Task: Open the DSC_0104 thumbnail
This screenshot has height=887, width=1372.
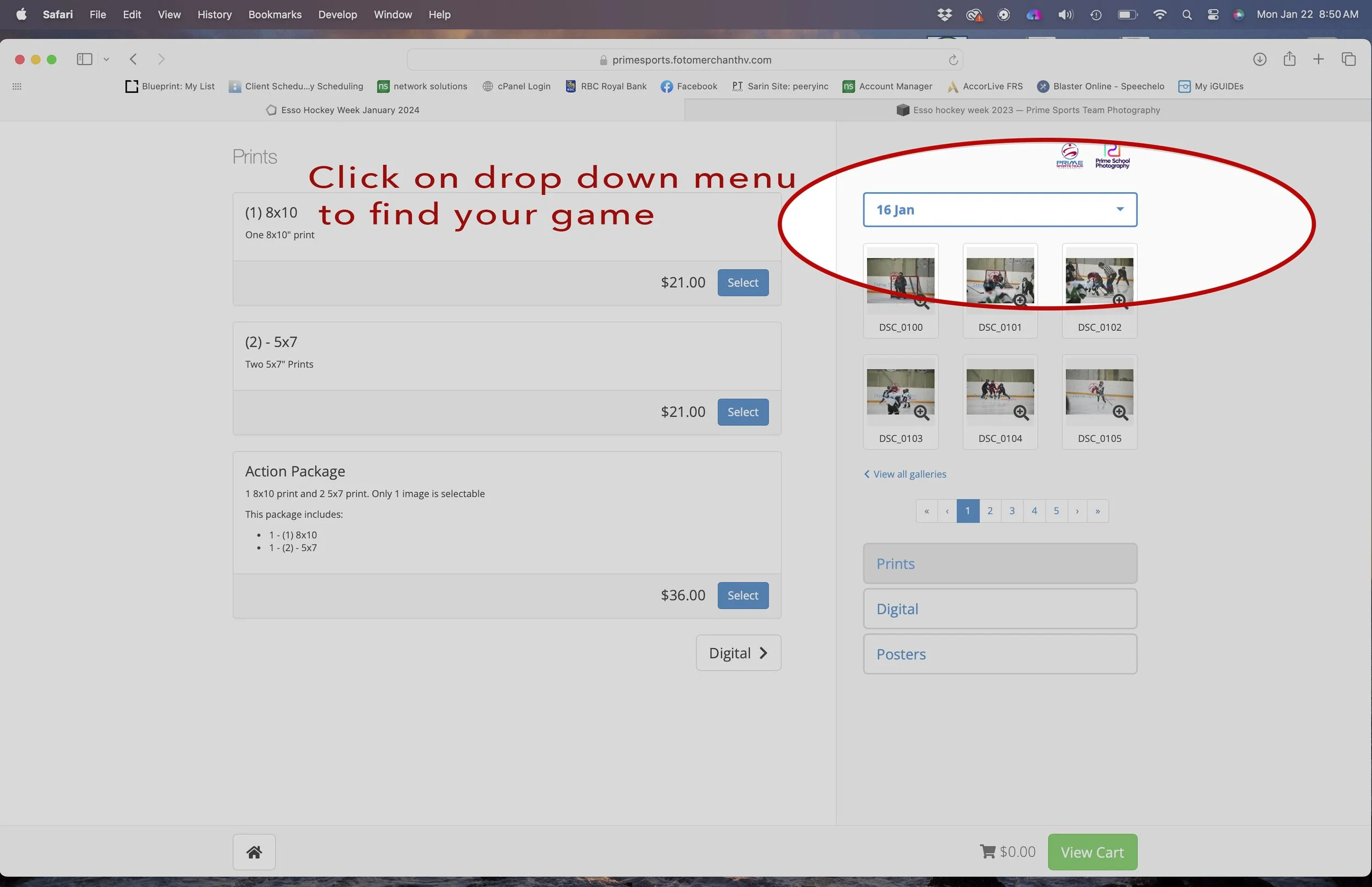Action: point(999,392)
